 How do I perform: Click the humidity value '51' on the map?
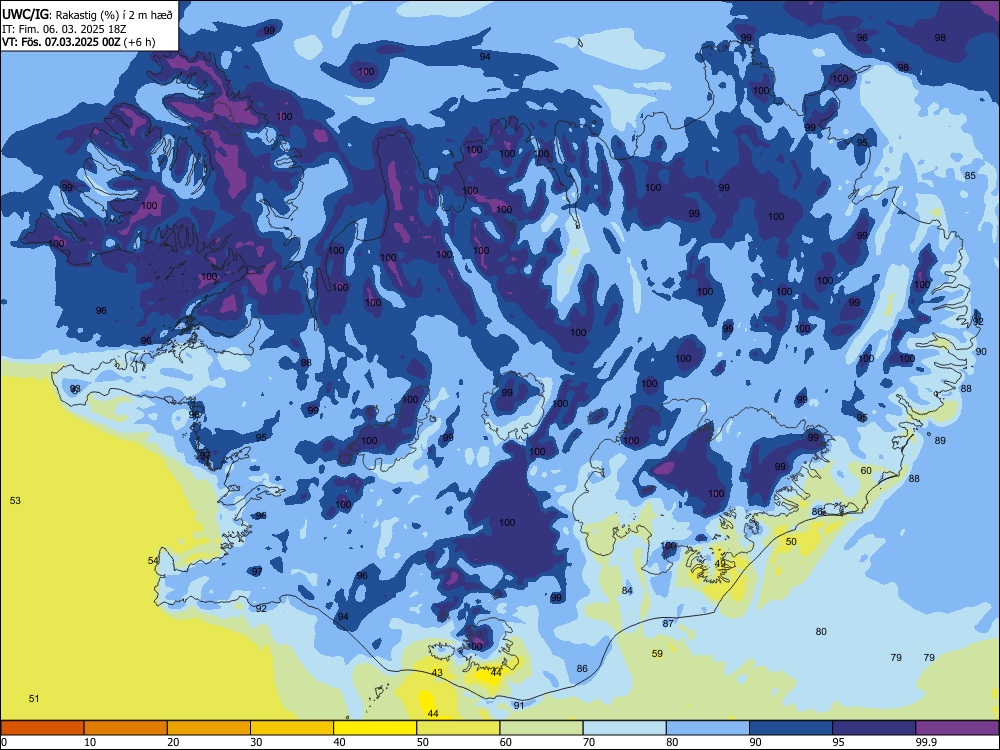point(34,698)
